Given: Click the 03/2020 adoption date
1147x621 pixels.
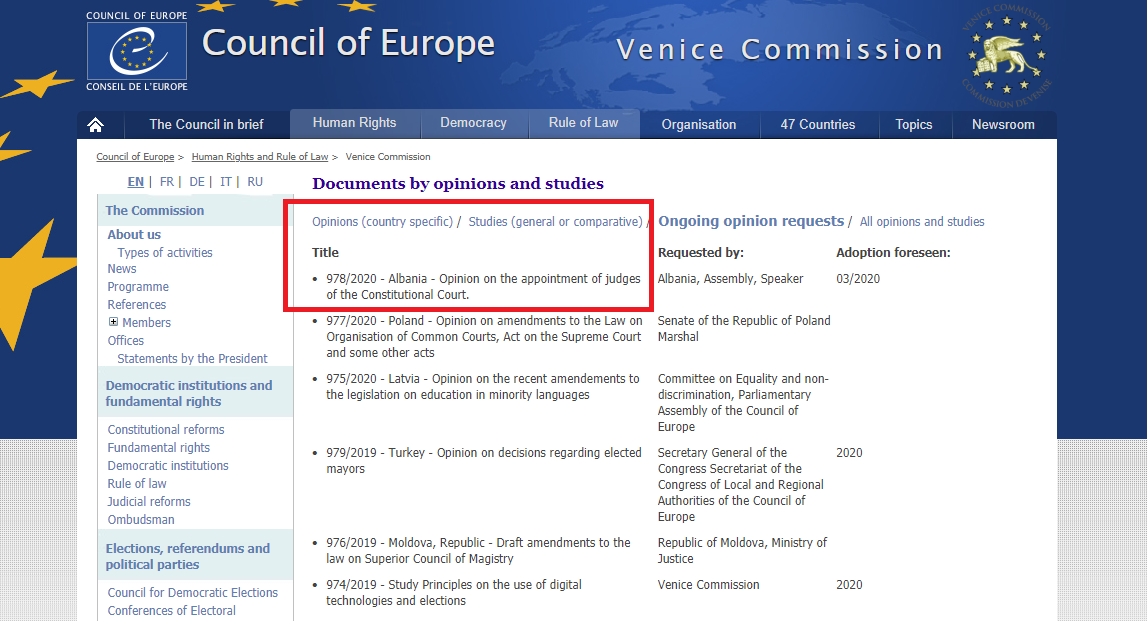Looking at the screenshot, I should (x=858, y=279).
